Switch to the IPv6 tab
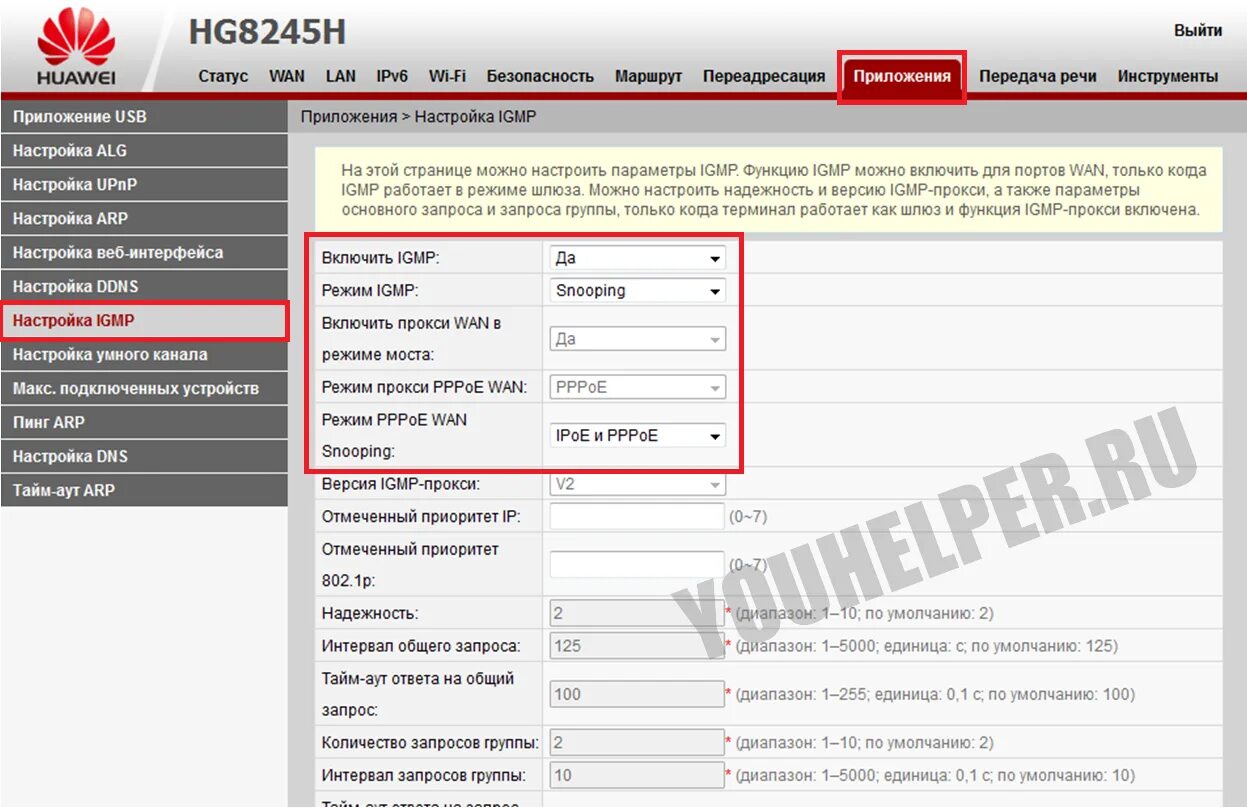 pyautogui.click(x=392, y=76)
